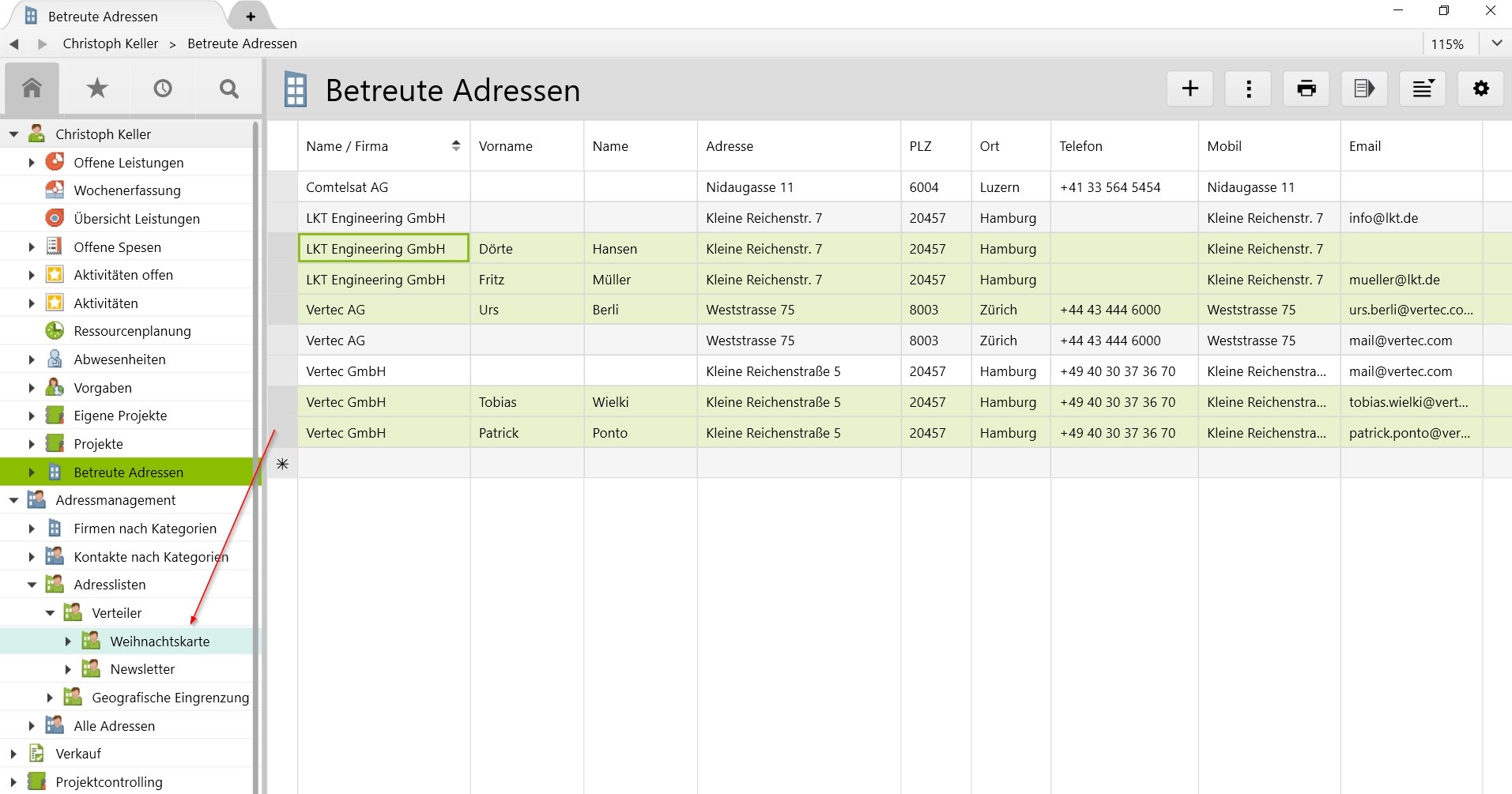Open a new tab with plus
Image resolution: width=1512 pixels, height=794 pixels.
click(x=251, y=16)
